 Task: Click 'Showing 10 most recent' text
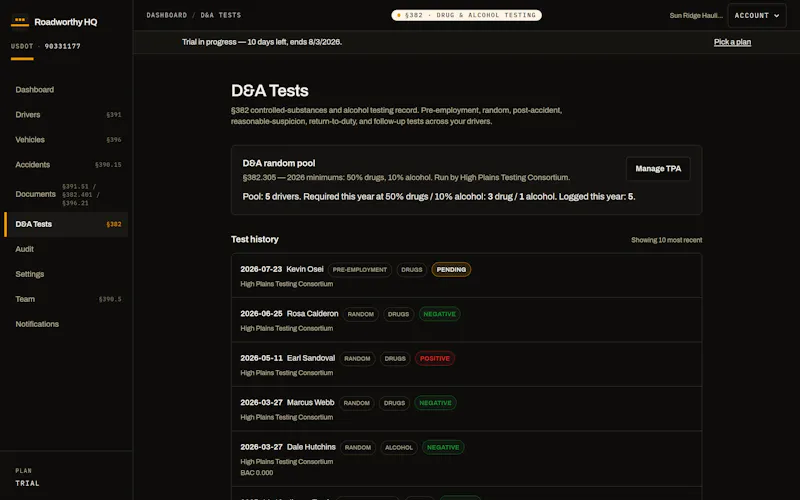click(x=666, y=240)
